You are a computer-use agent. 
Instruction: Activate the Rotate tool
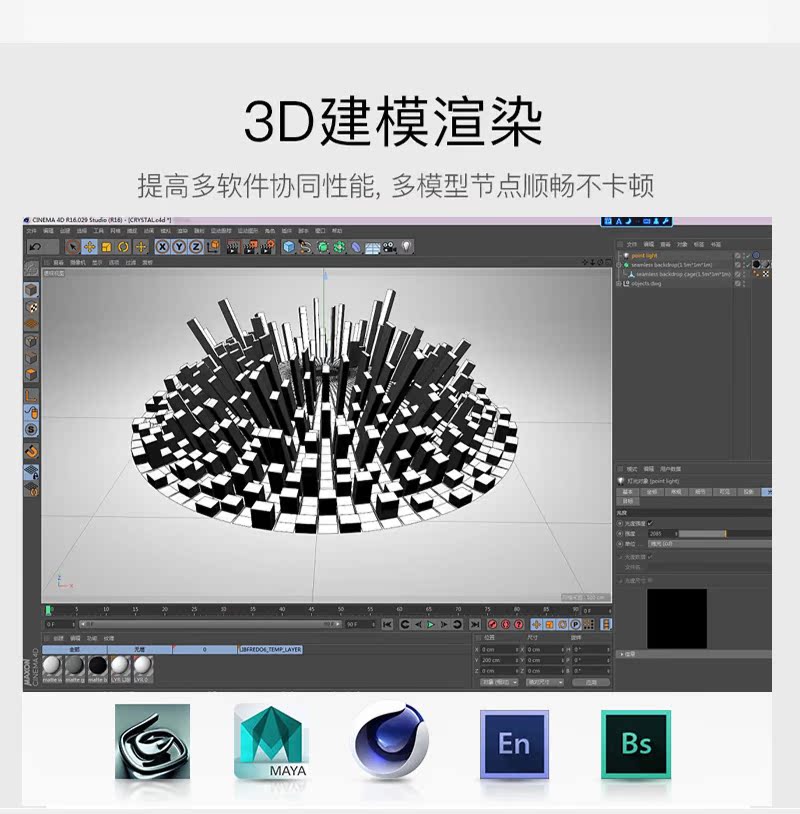(124, 247)
